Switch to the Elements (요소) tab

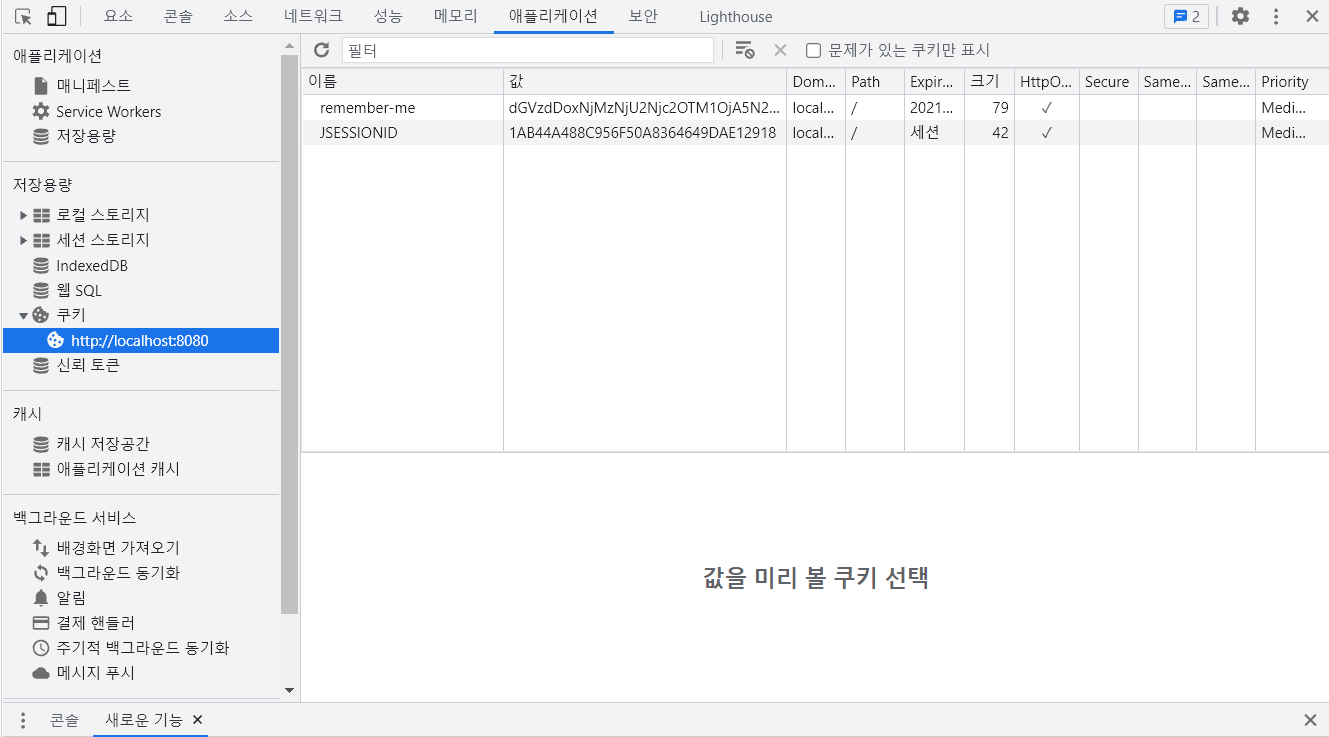[x=118, y=16]
